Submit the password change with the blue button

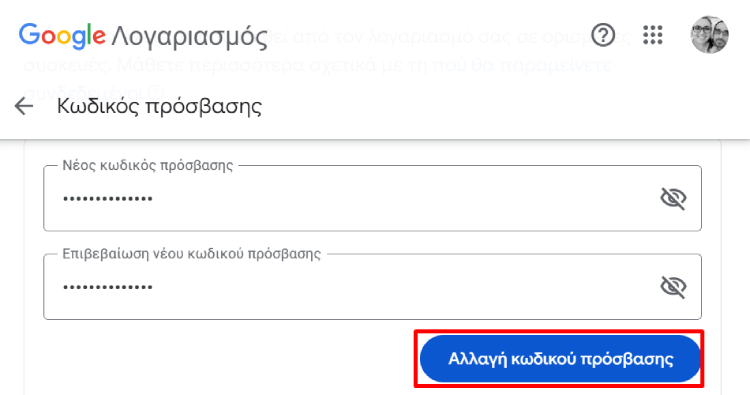(x=560, y=359)
